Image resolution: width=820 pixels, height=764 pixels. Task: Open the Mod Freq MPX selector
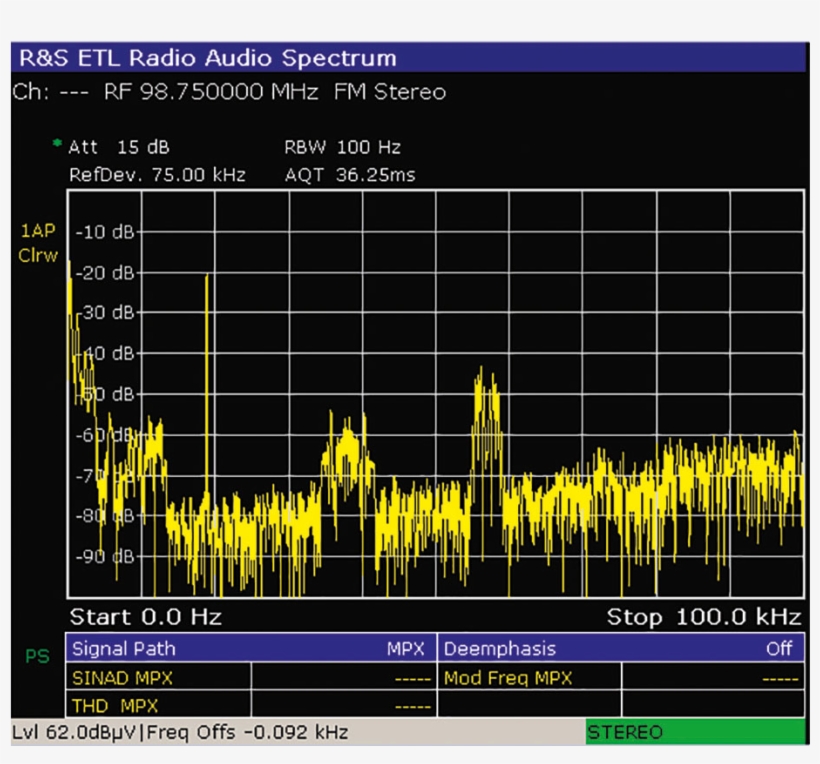(505, 677)
